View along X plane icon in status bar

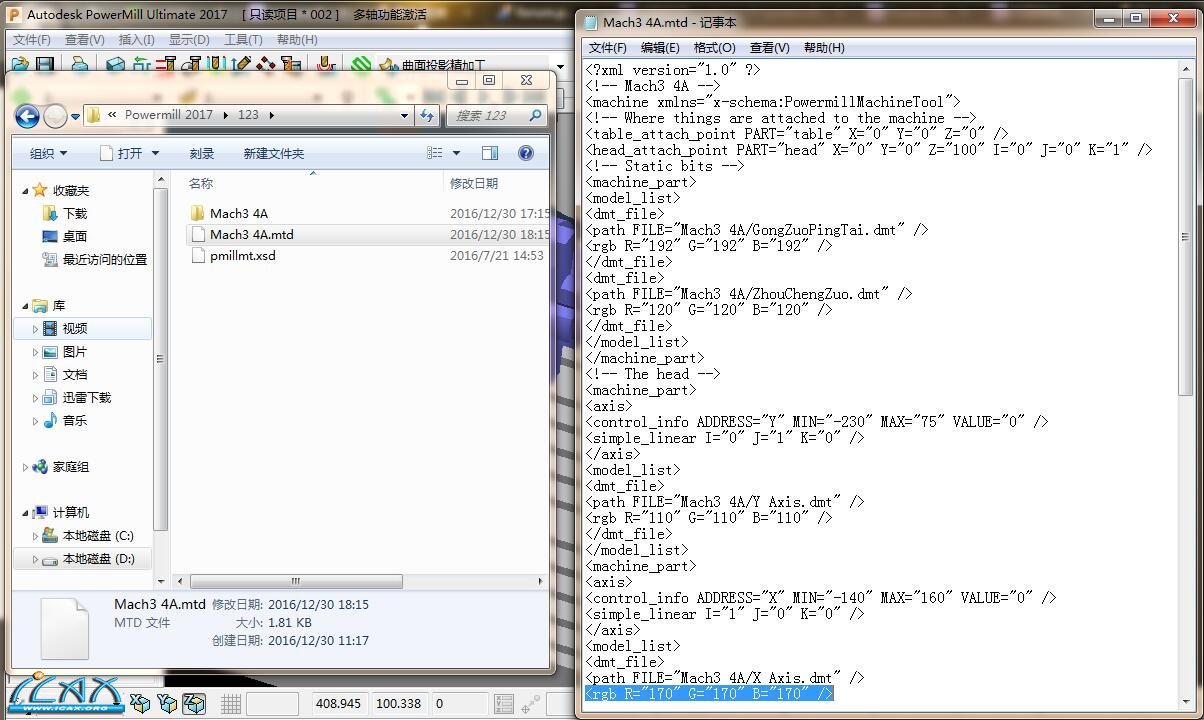(x=140, y=703)
